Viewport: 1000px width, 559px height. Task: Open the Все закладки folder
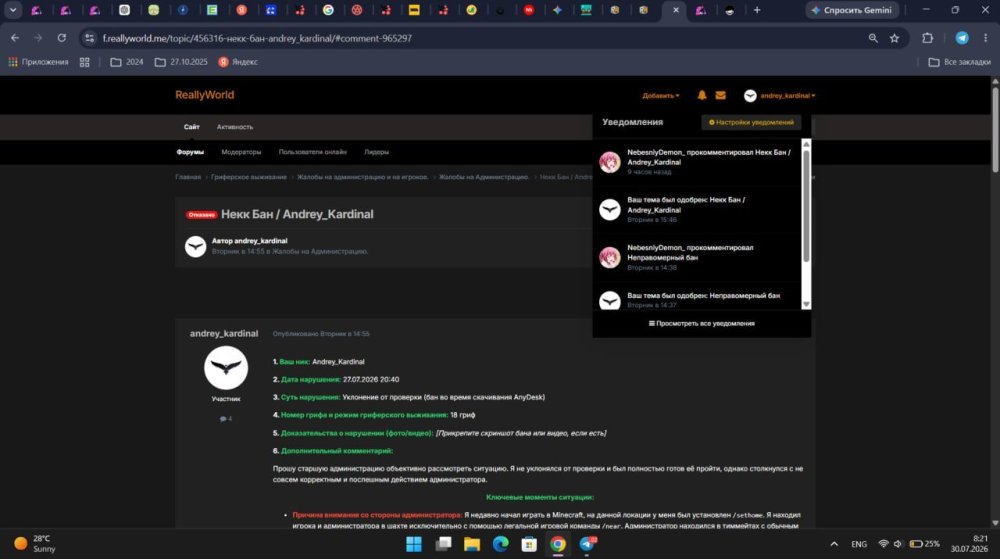959,62
